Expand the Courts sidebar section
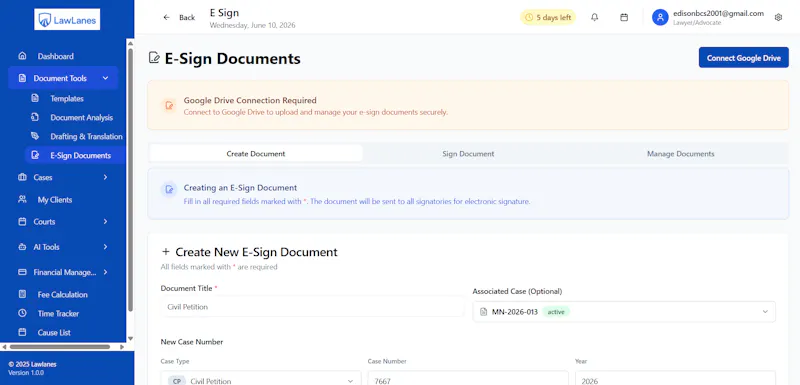 63,222
